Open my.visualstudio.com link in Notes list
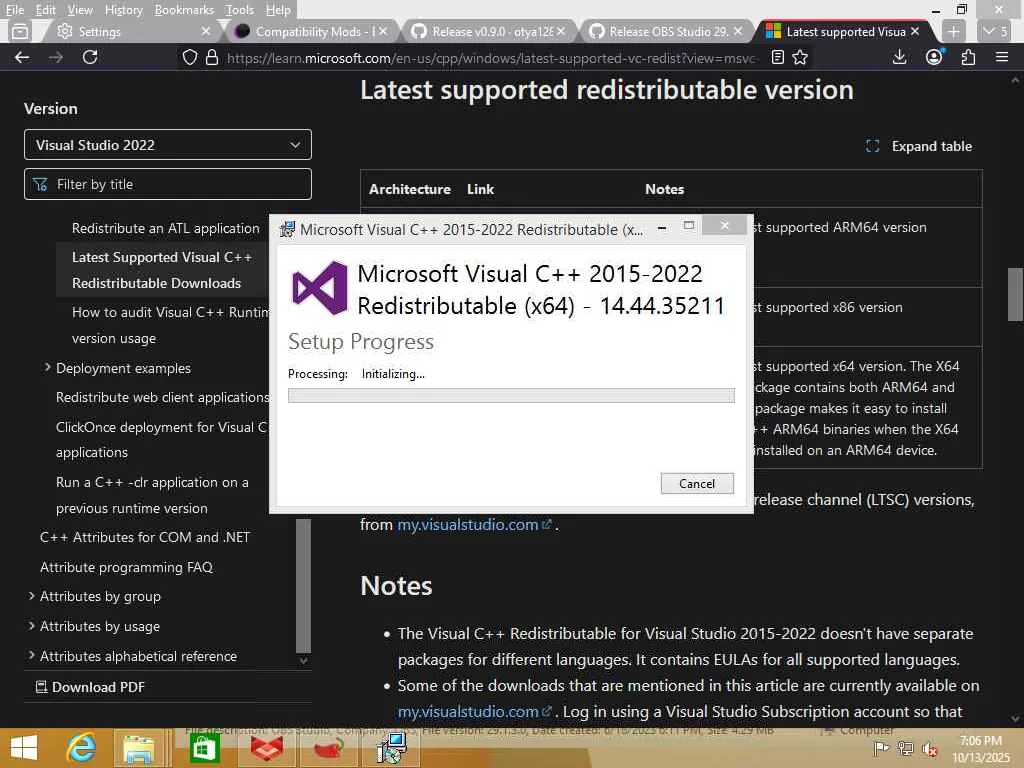Screen dimensions: 1024x768 tap(475, 711)
